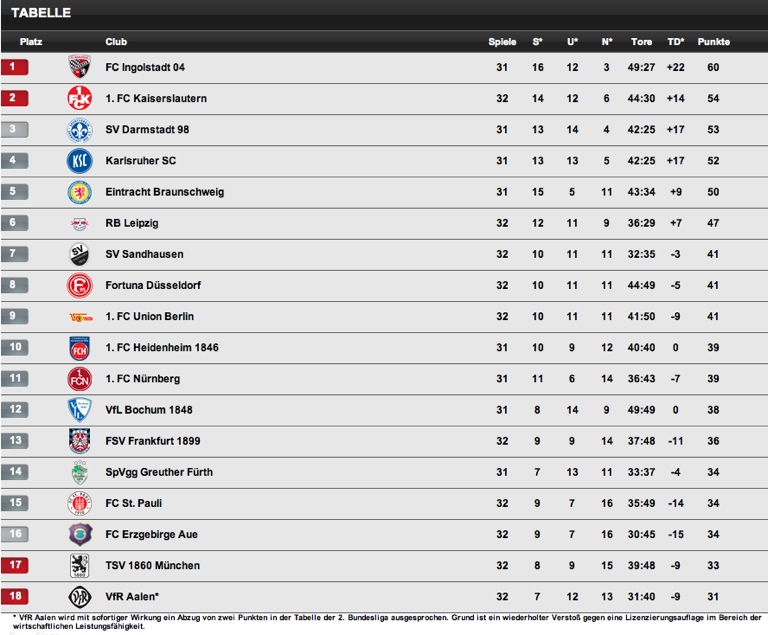The width and height of the screenshot is (768, 635).
Task: Click the Karlsruher SC logo icon
Action: click(80, 160)
